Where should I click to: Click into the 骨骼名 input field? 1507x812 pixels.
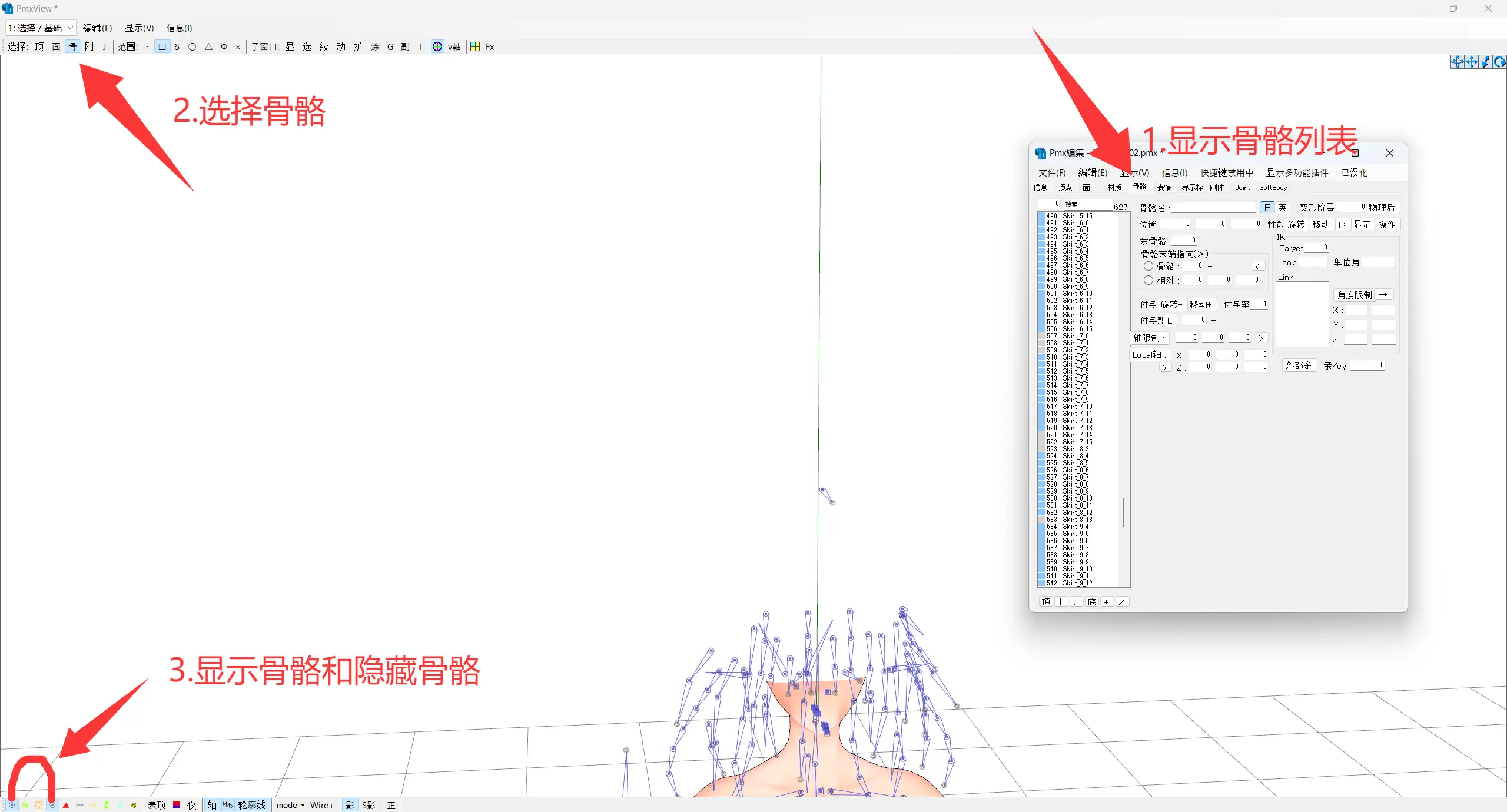click(1213, 208)
